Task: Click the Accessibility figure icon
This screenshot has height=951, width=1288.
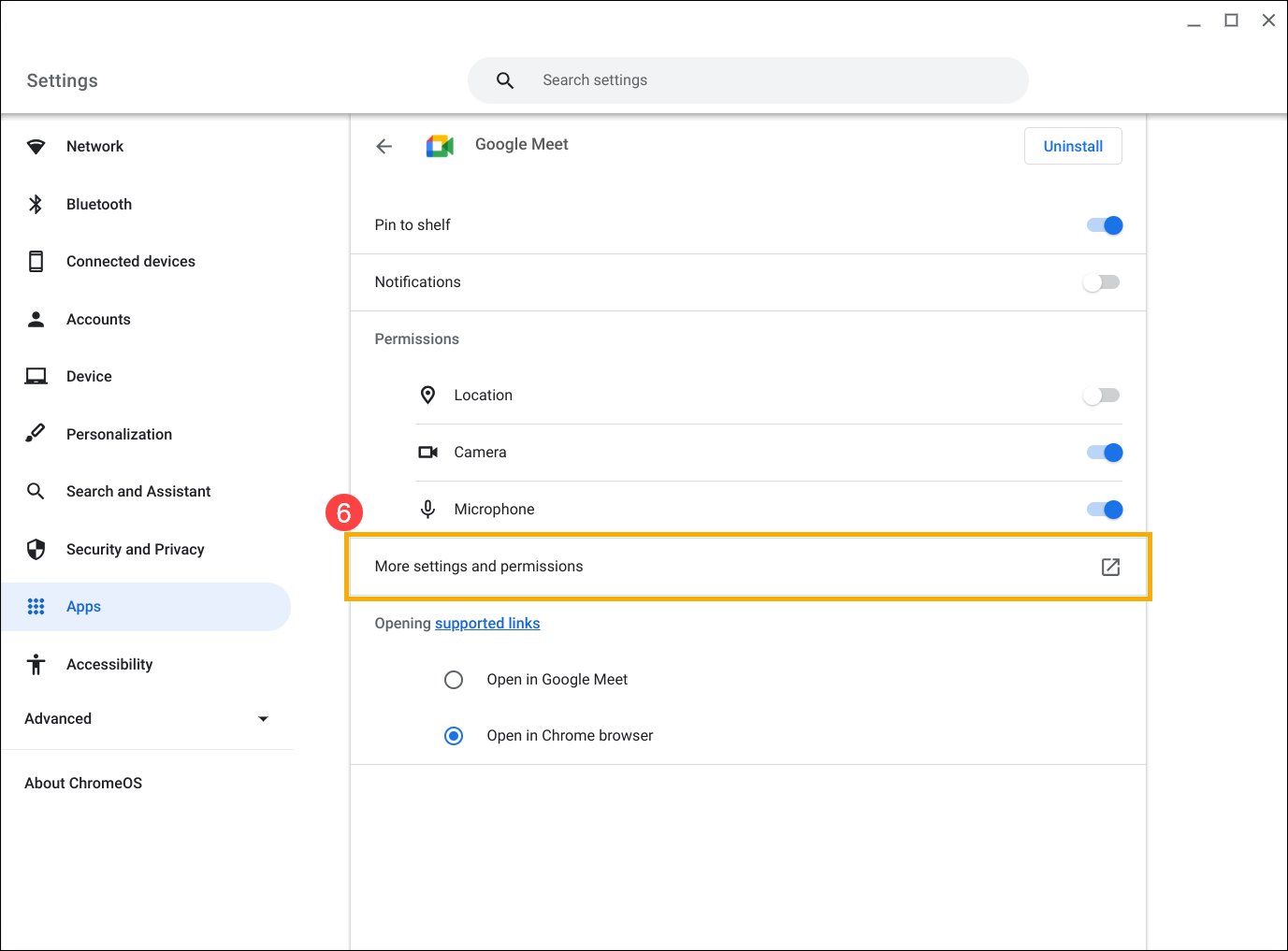Action: click(36, 664)
